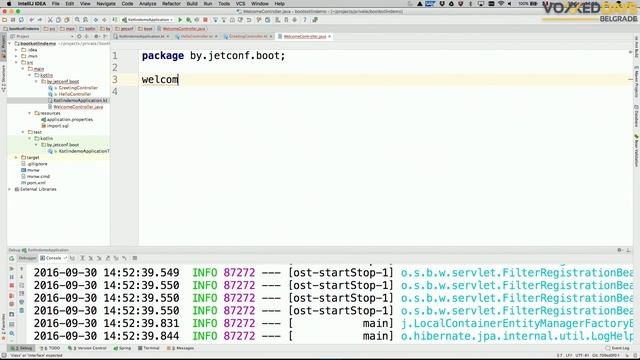This screenshot has height=360, width=640.
Task: Click the Find magnifier icon in toolbar
Action: click(77, 20)
